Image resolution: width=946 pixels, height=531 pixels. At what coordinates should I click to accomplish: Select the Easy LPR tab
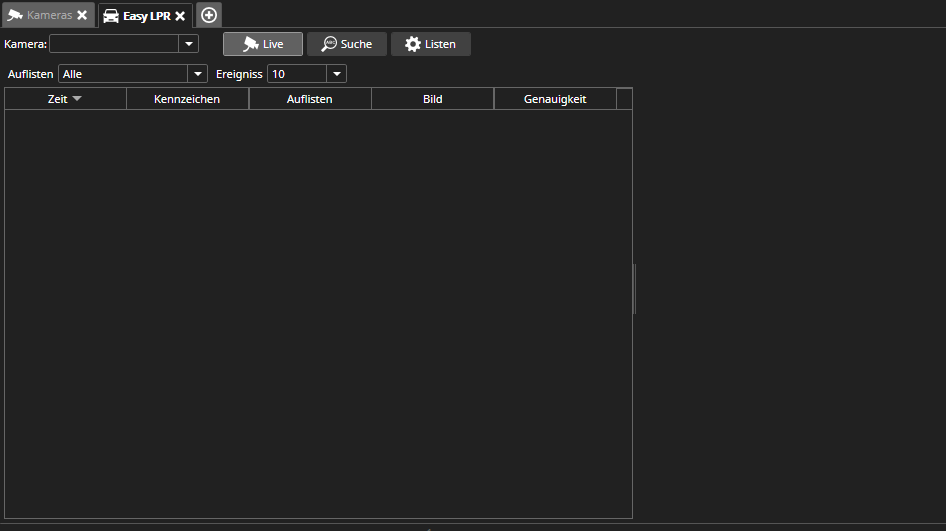coord(138,16)
